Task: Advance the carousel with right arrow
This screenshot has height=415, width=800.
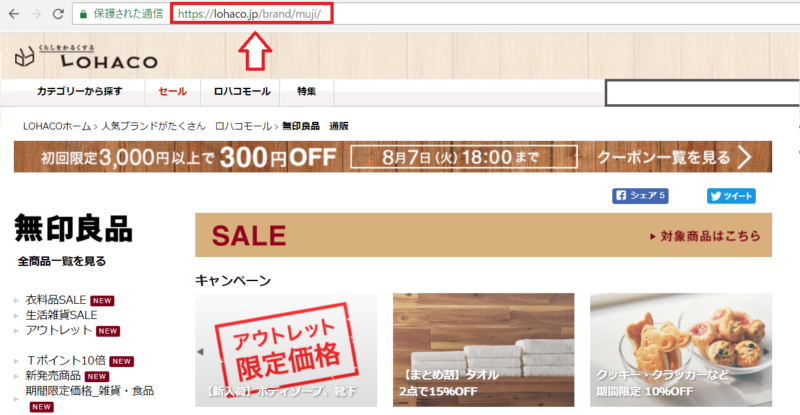Action: [766, 352]
